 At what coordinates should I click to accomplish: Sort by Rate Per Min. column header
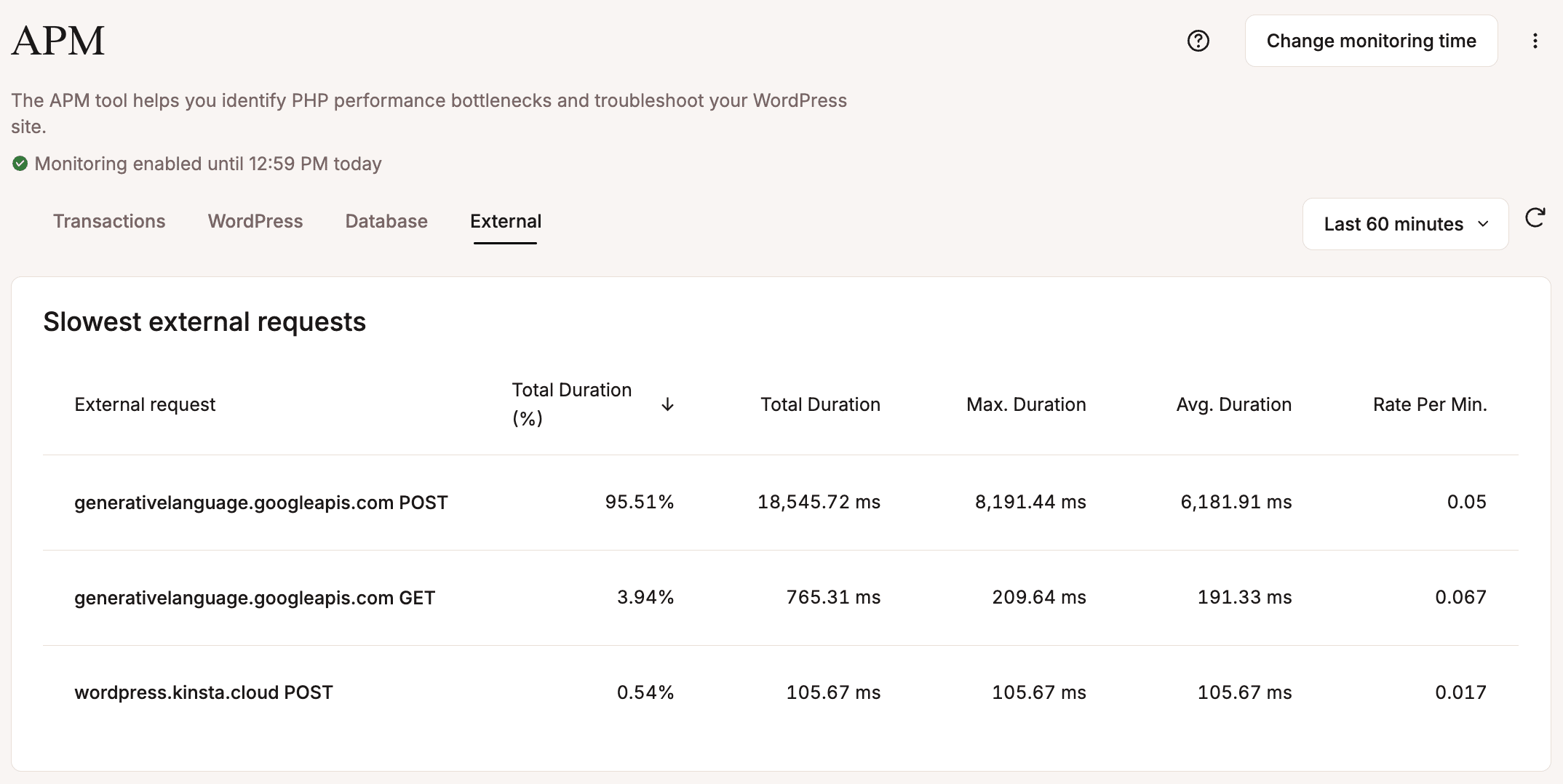tap(1430, 404)
